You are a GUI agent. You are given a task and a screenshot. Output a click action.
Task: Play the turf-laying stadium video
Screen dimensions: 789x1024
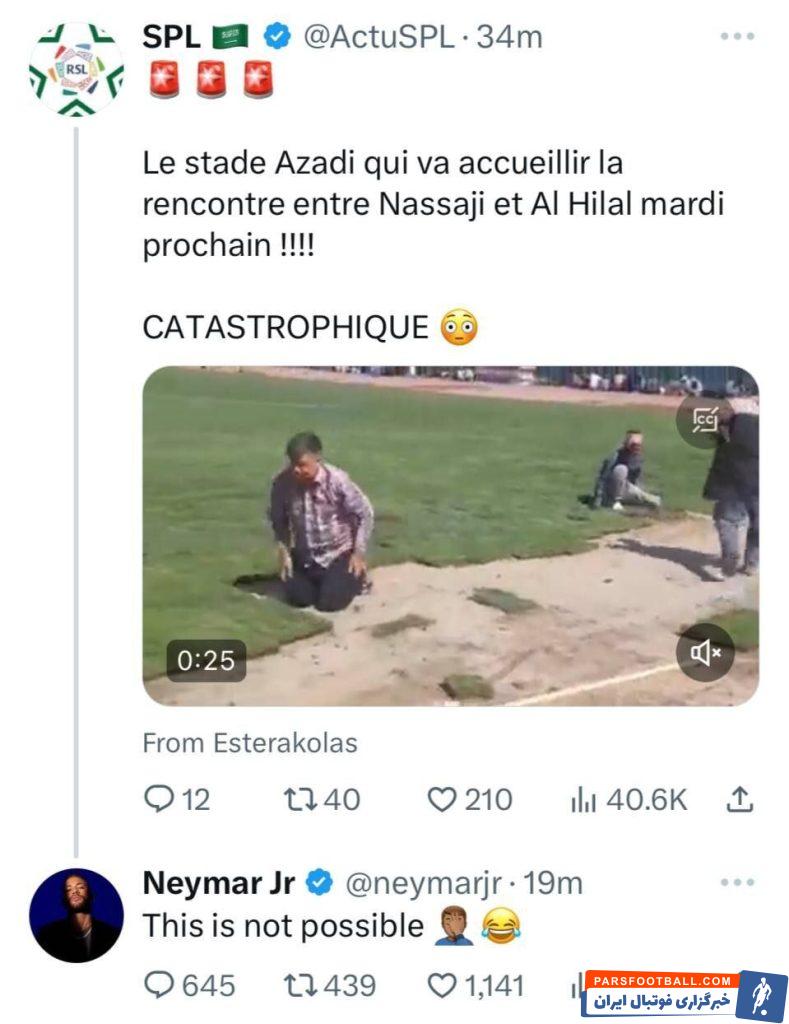[x=450, y=536]
